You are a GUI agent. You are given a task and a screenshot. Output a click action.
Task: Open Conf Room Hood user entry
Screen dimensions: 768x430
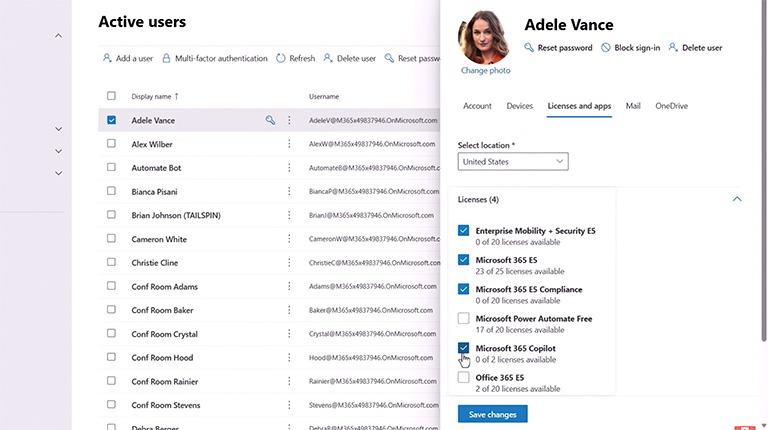coord(162,358)
